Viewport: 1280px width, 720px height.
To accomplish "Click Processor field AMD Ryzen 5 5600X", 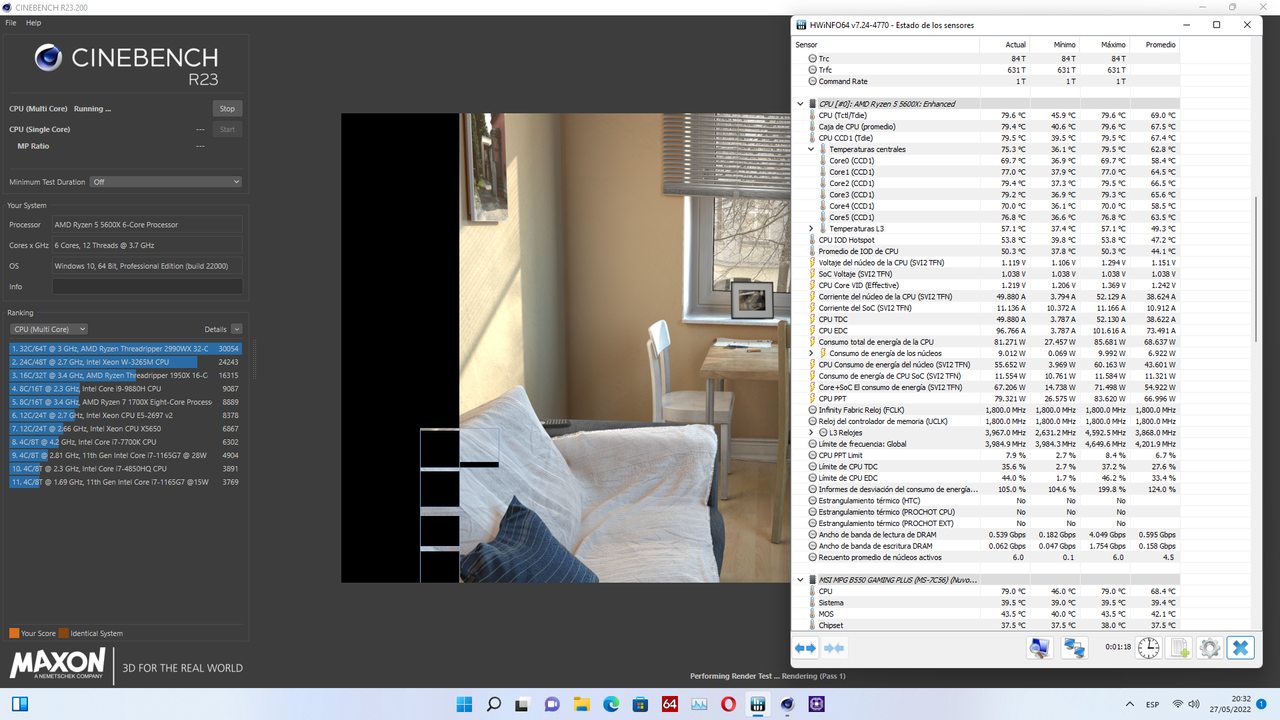I will pyautogui.click(x=148, y=225).
